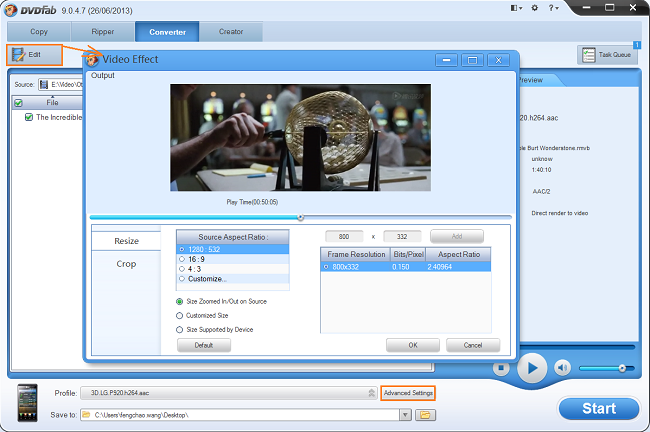Open the Task Queue

pyautogui.click(x=607, y=55)
